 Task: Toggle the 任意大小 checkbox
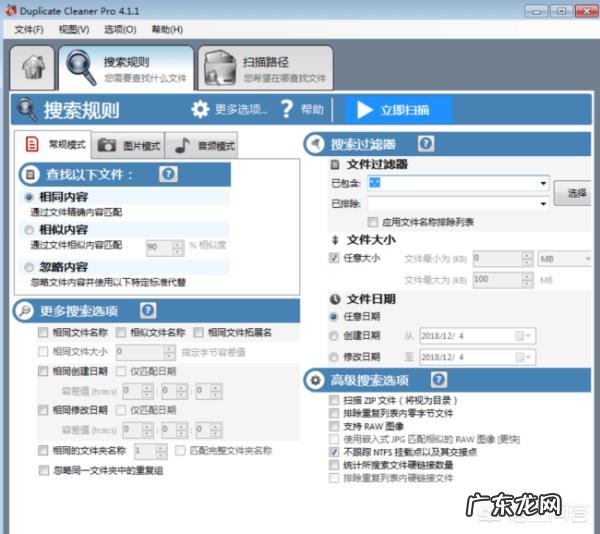click(x=334, y=258)
